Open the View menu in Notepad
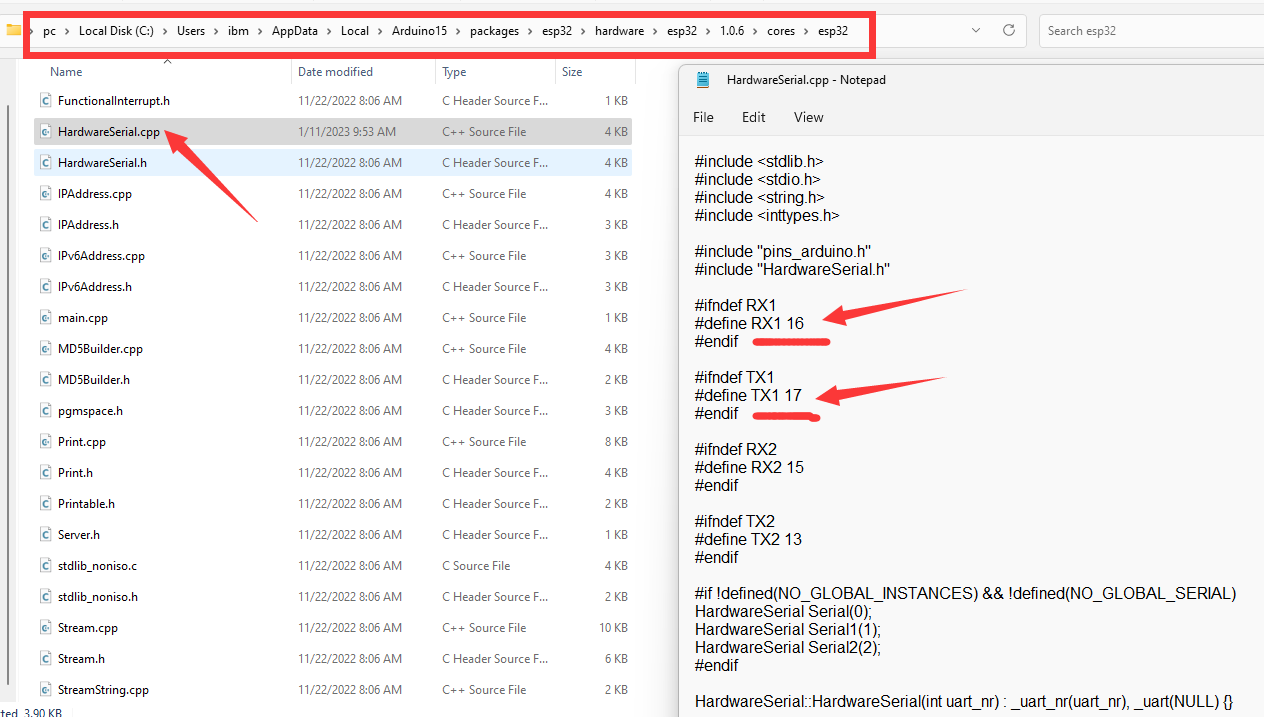 tap(808, 117)
